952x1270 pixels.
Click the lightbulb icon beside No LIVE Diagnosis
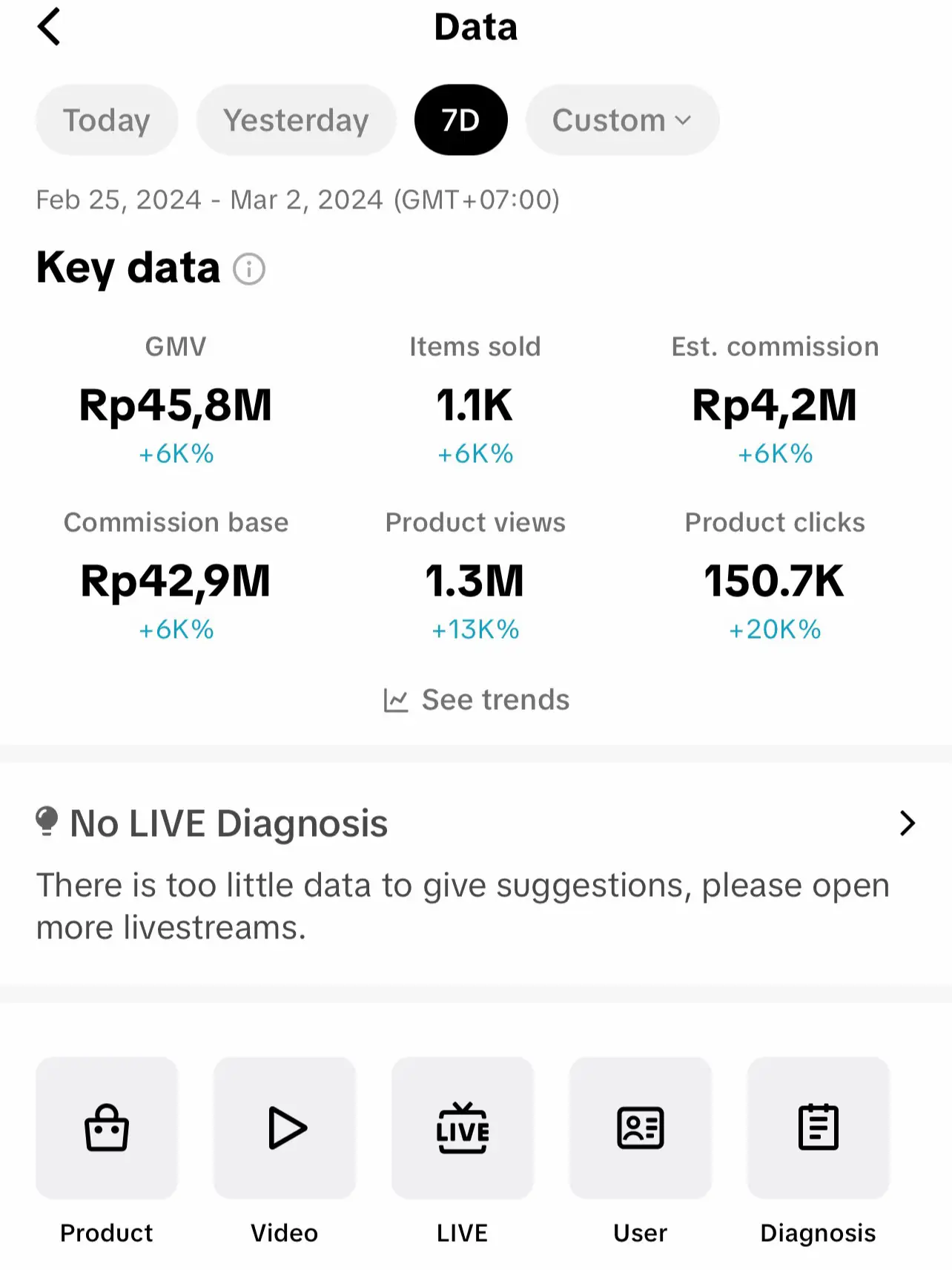pyautogui.click(x=47, y=821)
